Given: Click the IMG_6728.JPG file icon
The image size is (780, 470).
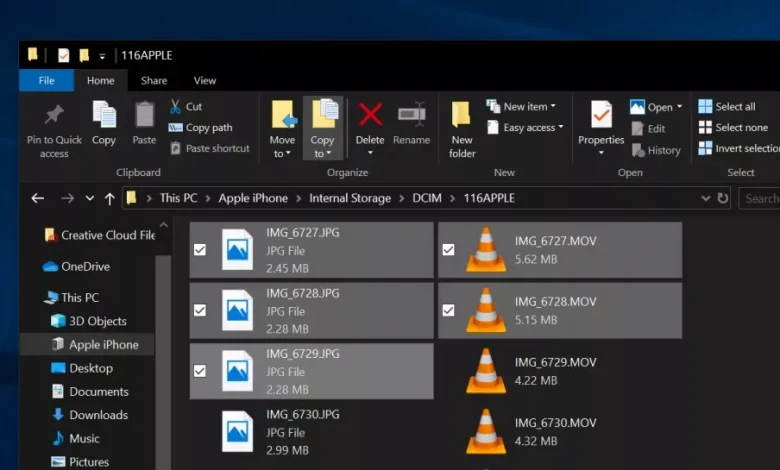Looking at the screenshot, I should [x=237, y=310].
